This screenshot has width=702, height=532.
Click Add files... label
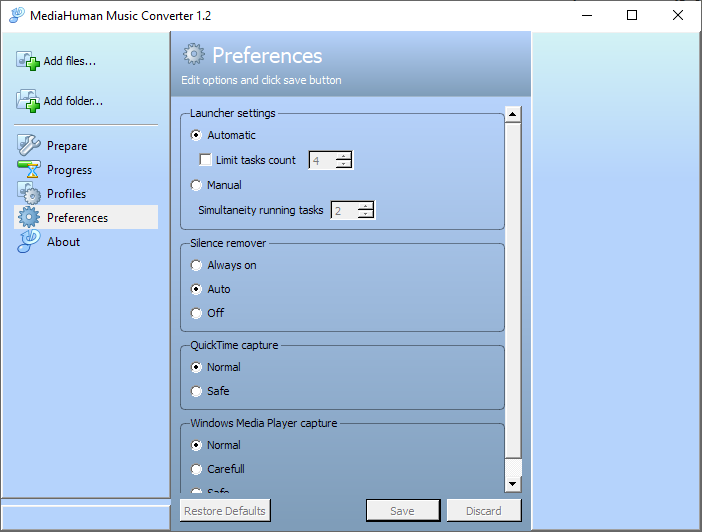point(70,61)
